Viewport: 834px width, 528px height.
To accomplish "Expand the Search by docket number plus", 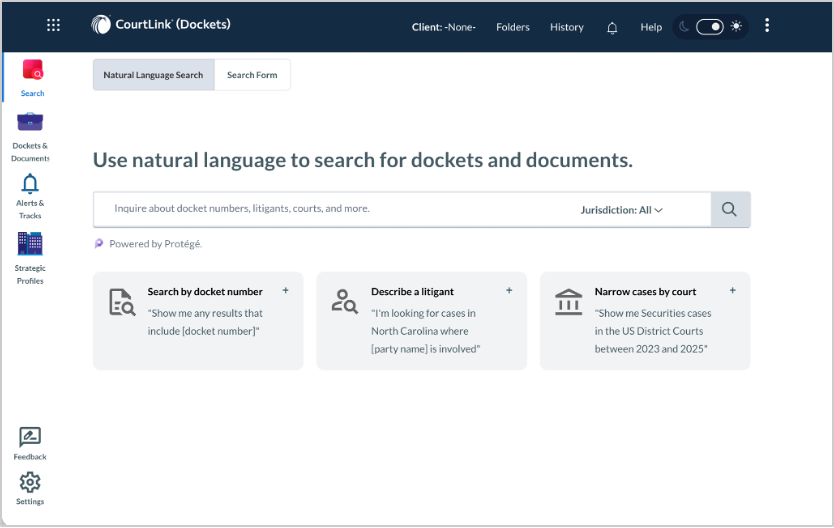I will 286,291.
